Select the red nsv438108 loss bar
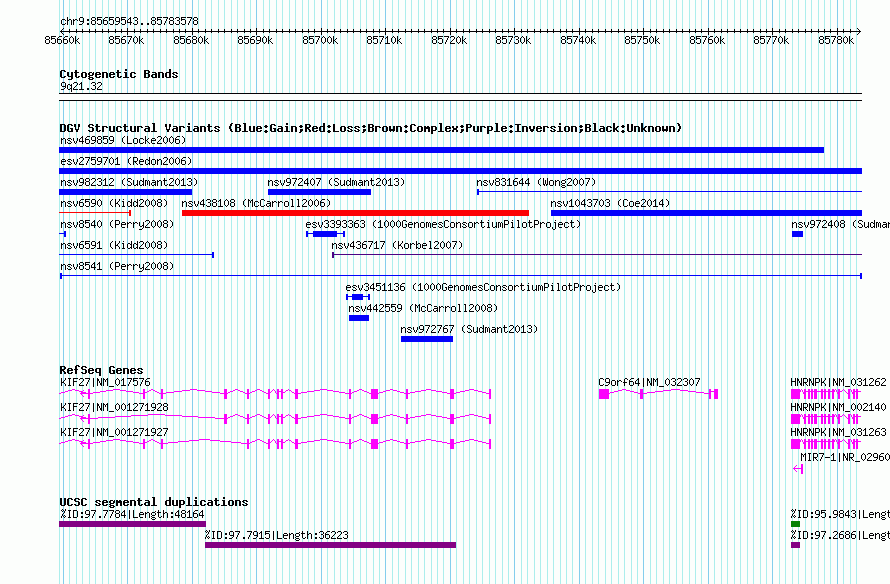890x584 pixels. point(355,213)
